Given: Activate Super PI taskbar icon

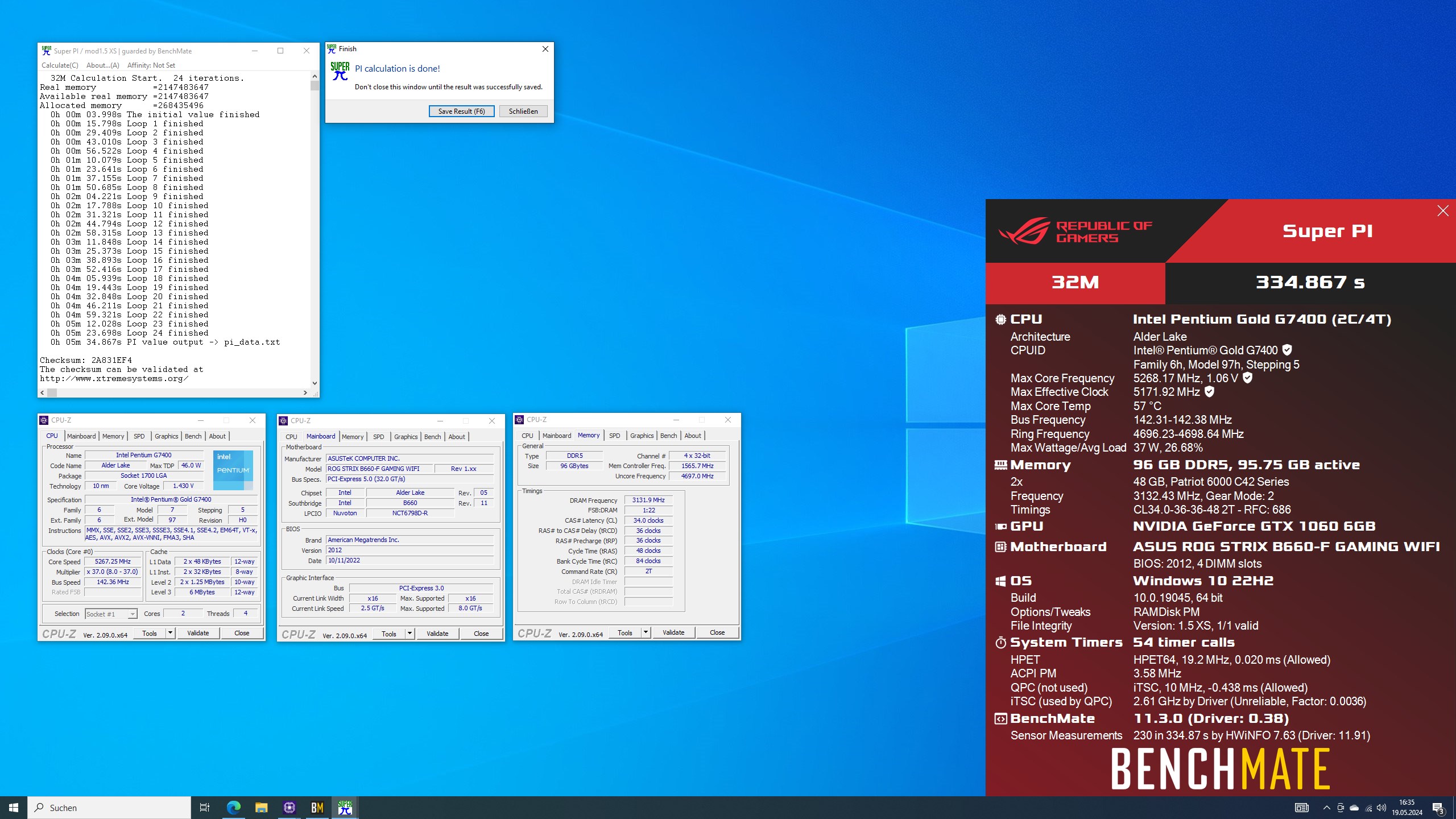Looking at the screenshot, I should tap(345, 808).
